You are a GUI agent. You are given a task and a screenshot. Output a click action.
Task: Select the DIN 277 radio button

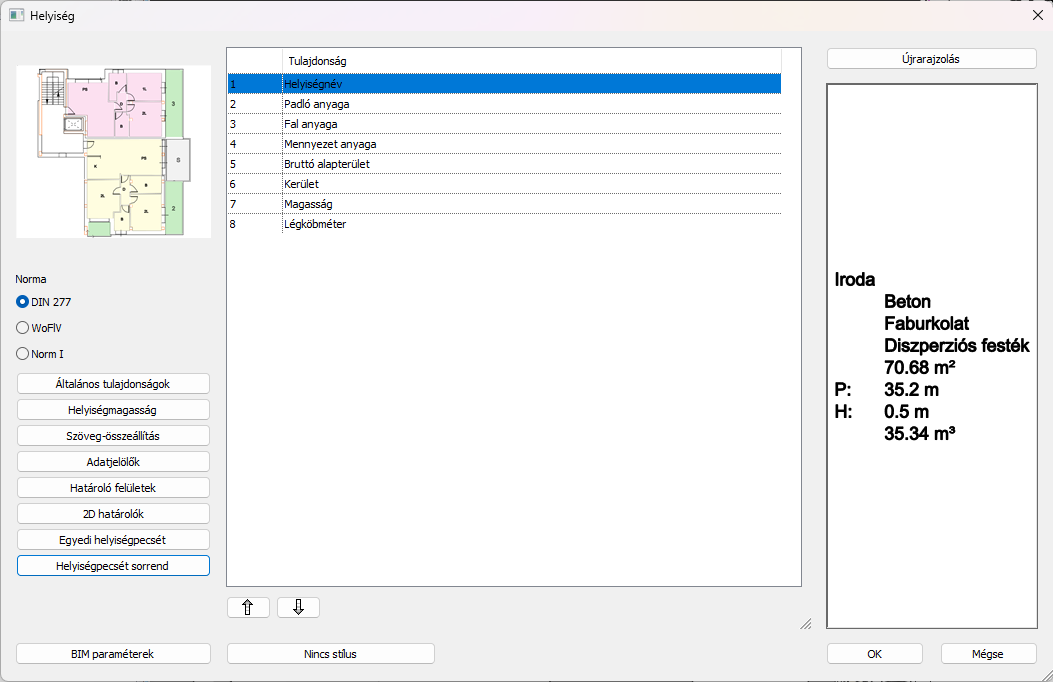point(23,301)
